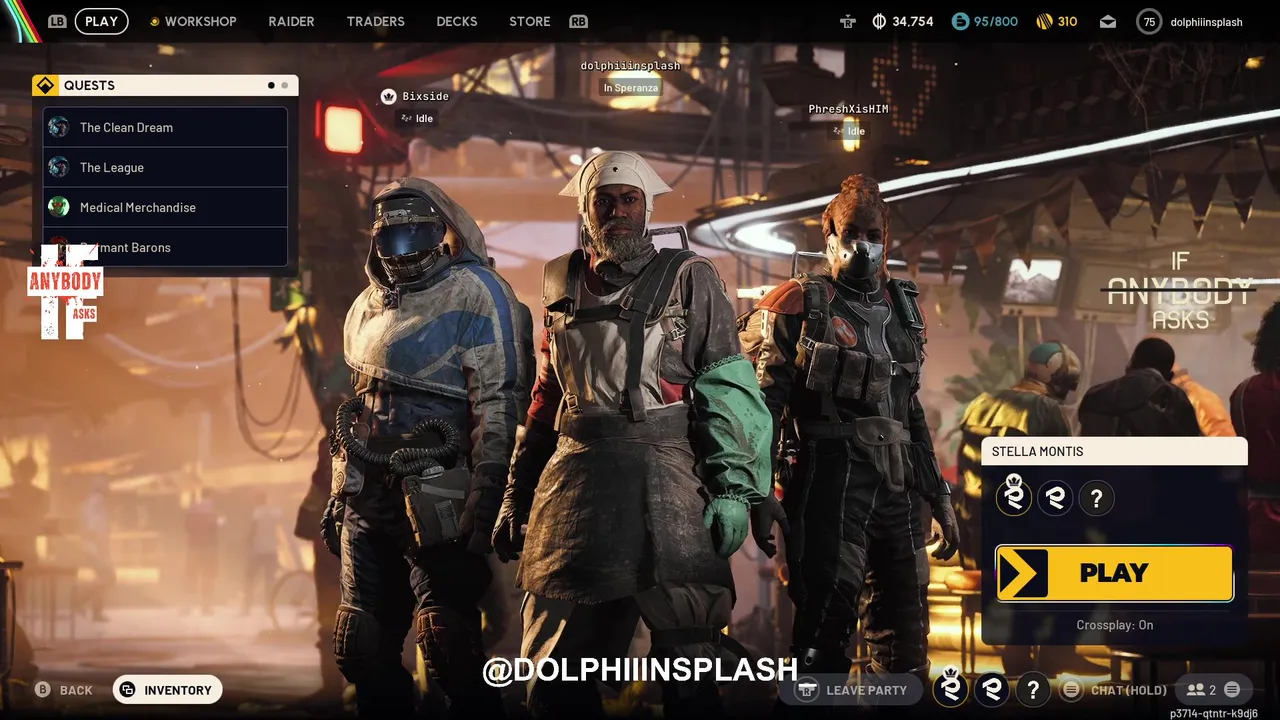Click the LEAVE PARTY button
This screenshot has width=1280, height=720.
click(852, 690)
